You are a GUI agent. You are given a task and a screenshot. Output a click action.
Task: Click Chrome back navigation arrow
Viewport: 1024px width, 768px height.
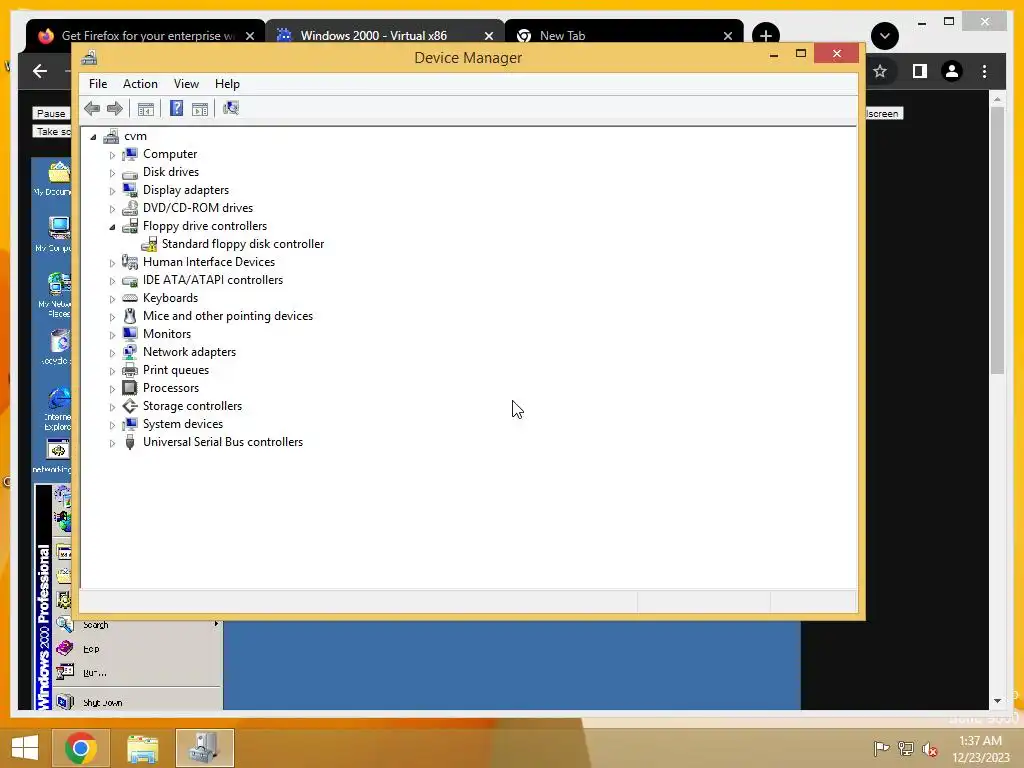40,71
